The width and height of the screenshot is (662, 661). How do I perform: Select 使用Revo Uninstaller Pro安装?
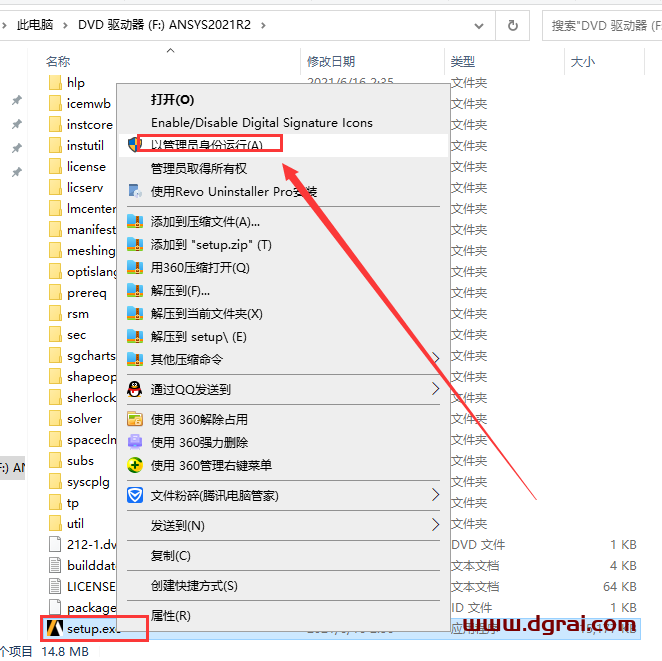pyautogui.click(x=234, y=192)
